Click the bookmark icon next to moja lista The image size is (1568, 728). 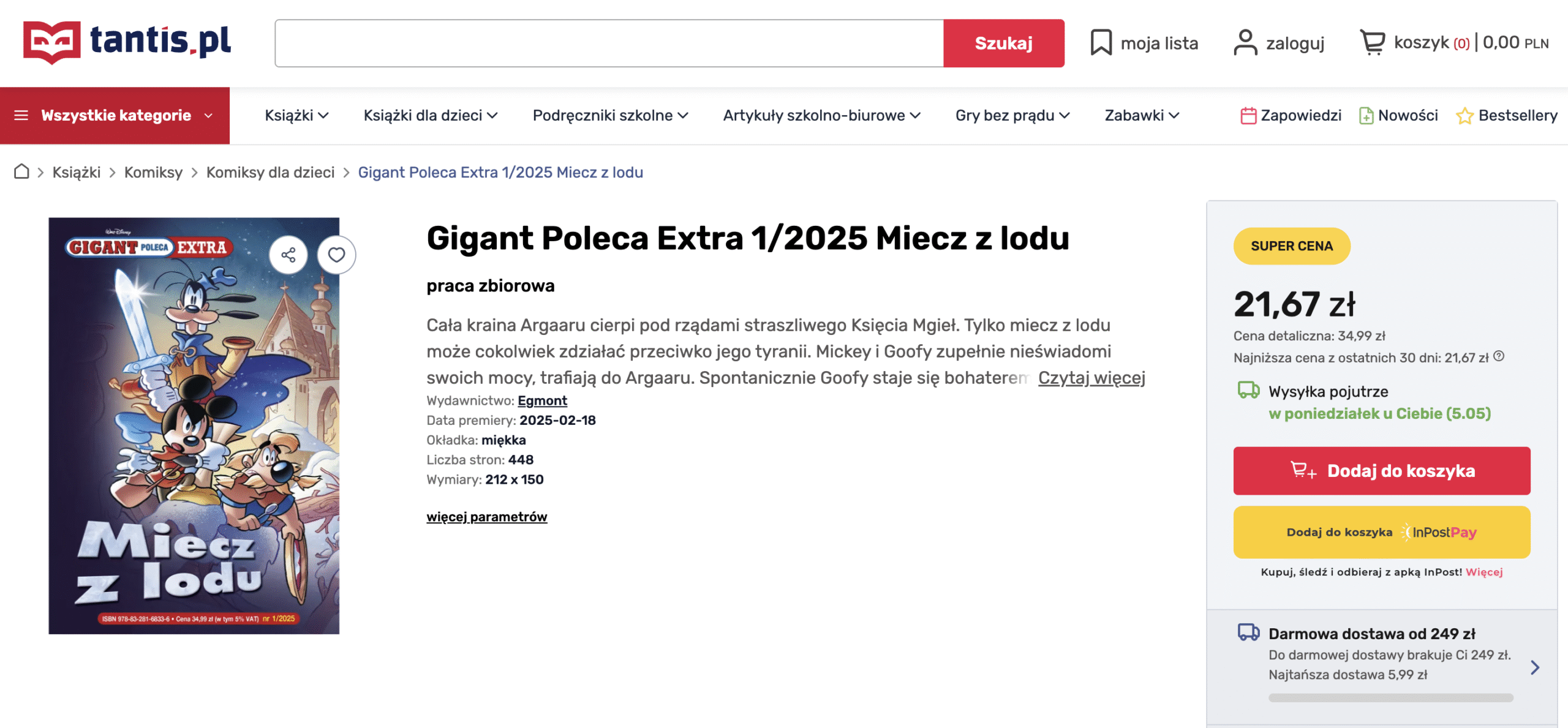point(1101,43)
